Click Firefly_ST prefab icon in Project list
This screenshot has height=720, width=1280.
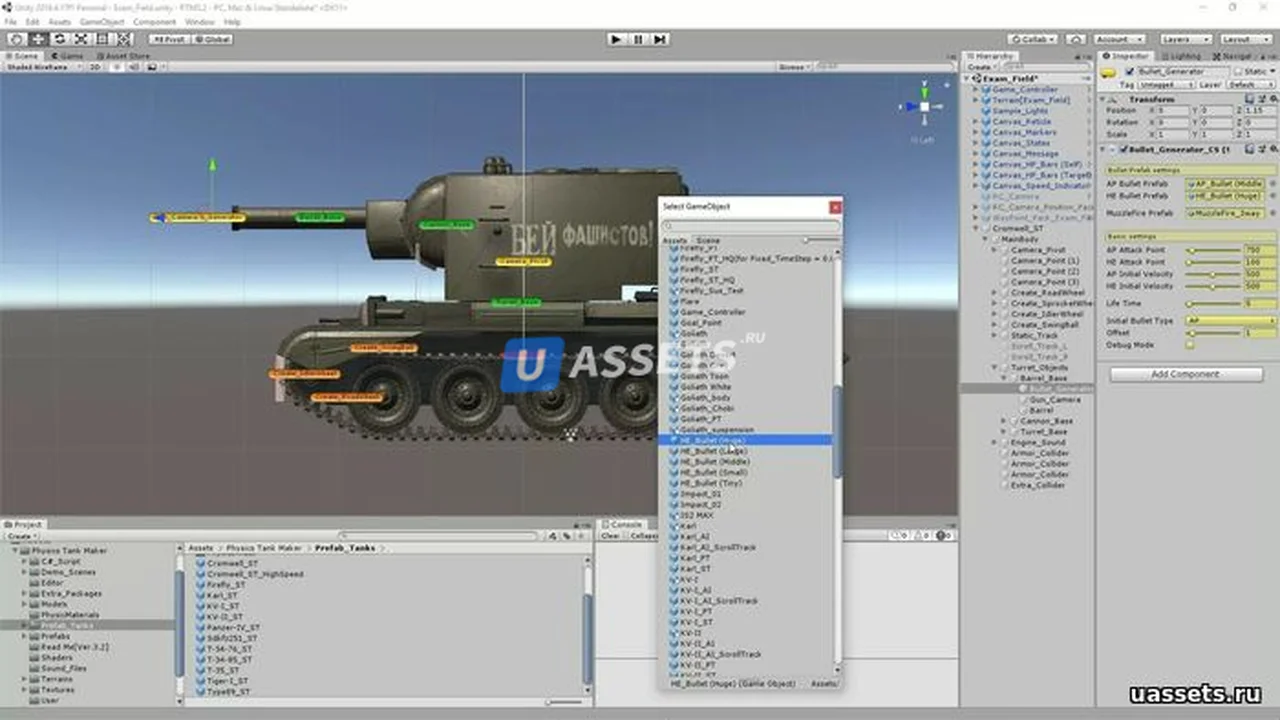coord(200,585)
